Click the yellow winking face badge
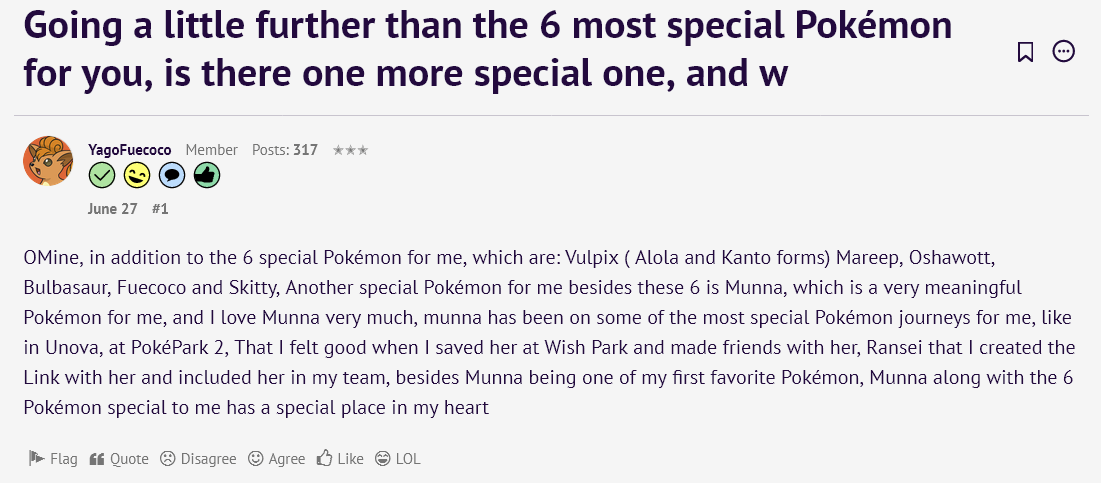Image resolution: width=1101 pixels, height=483 pixels. (x=137, y=177)
